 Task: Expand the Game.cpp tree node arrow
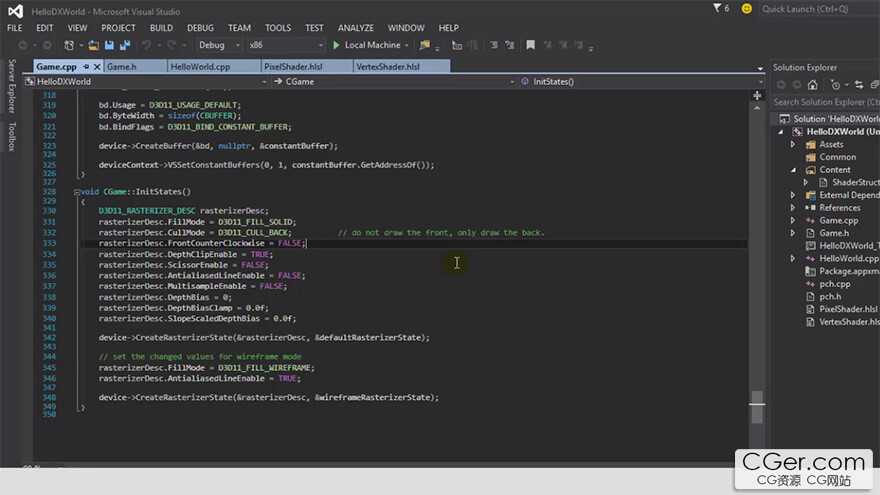[x=793, y=221]
